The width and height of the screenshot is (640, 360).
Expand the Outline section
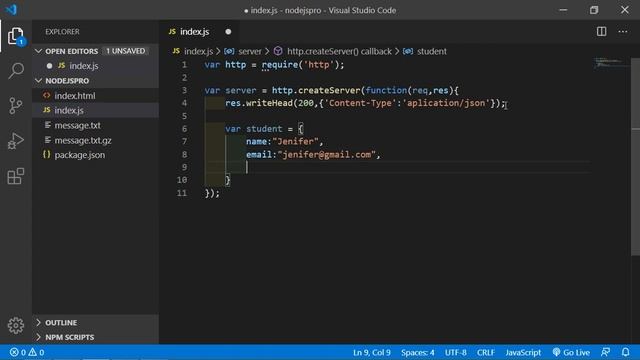pyautogui.click(x=39, y=322)
